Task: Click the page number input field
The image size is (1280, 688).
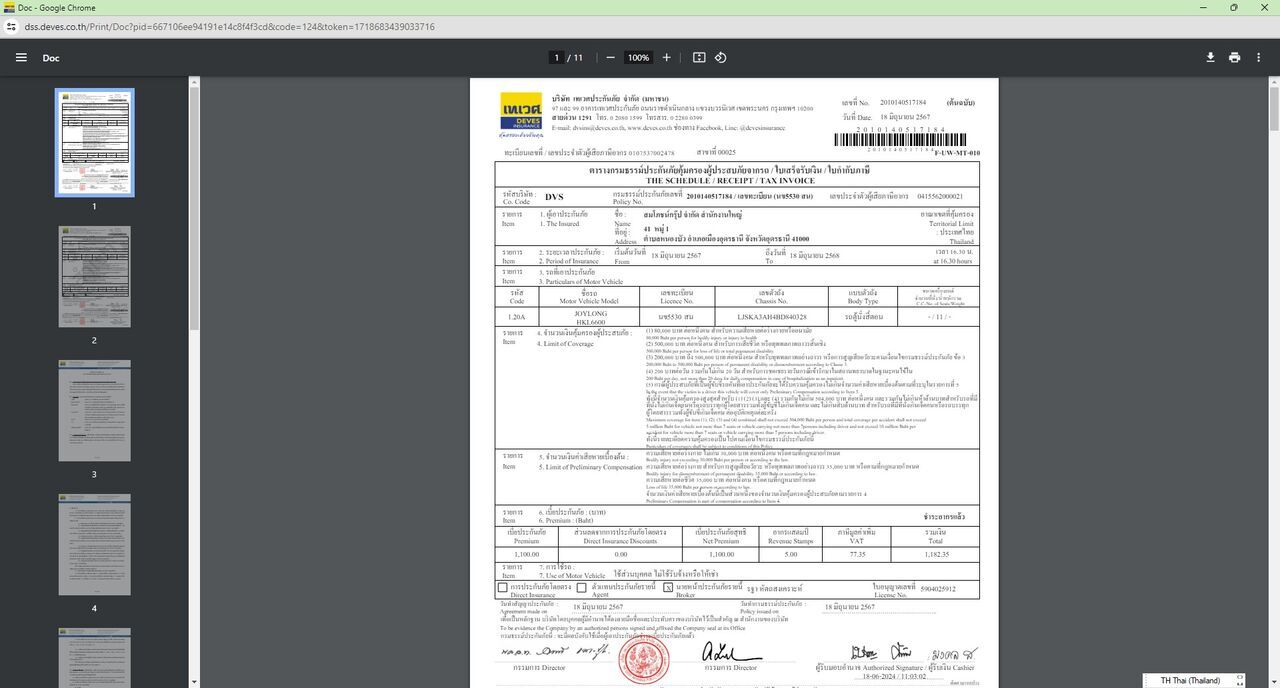Action: (x=557, y=58)
